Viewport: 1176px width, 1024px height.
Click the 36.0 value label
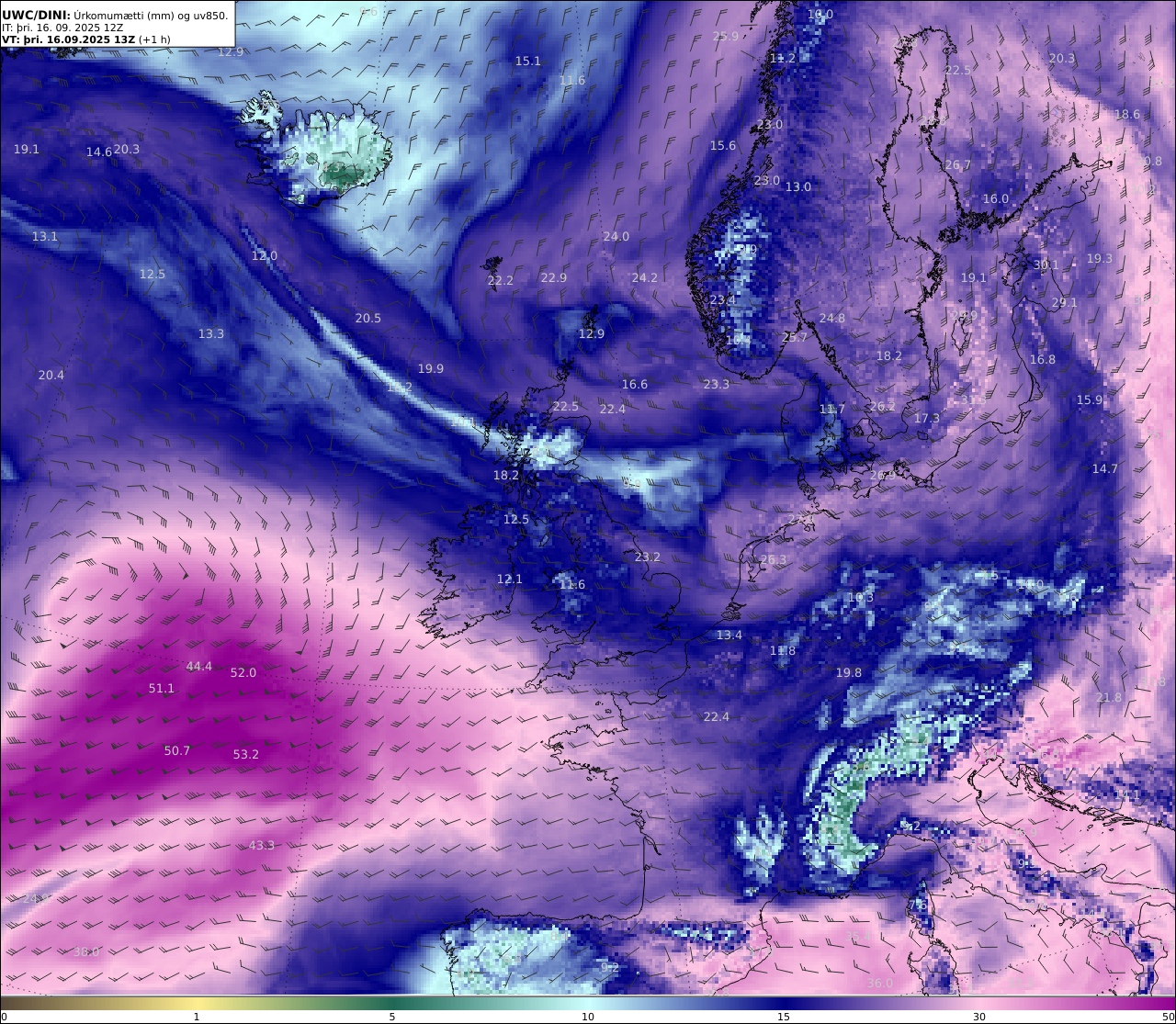pos(879,983)
